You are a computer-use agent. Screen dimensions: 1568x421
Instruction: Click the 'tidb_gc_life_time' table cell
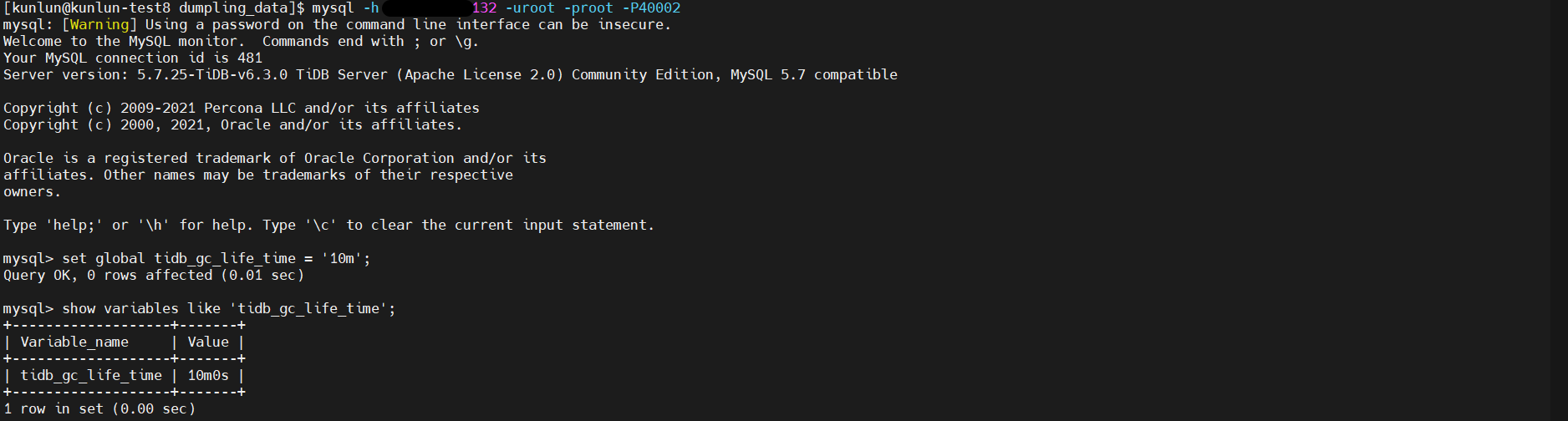(91, 376)
